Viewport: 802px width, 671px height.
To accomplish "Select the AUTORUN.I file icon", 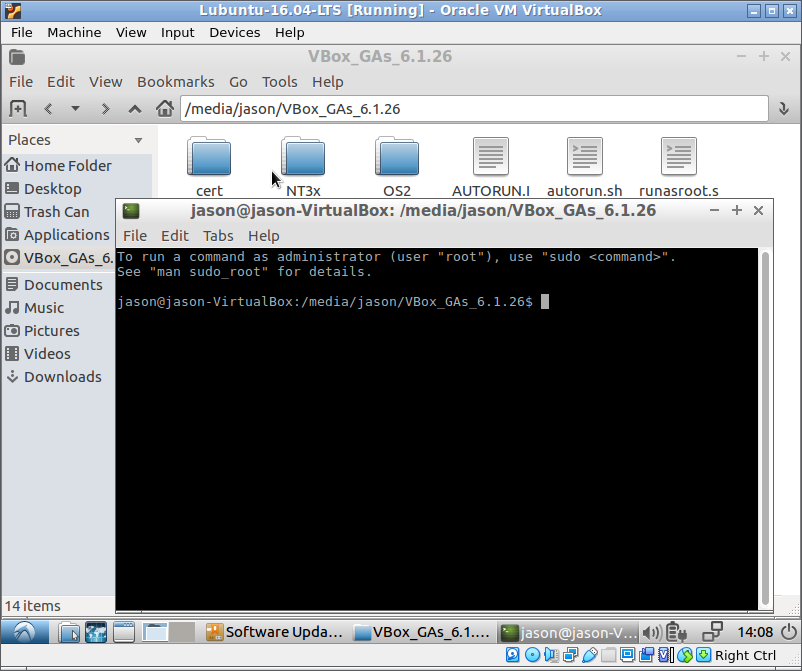I will coord(491,156).
